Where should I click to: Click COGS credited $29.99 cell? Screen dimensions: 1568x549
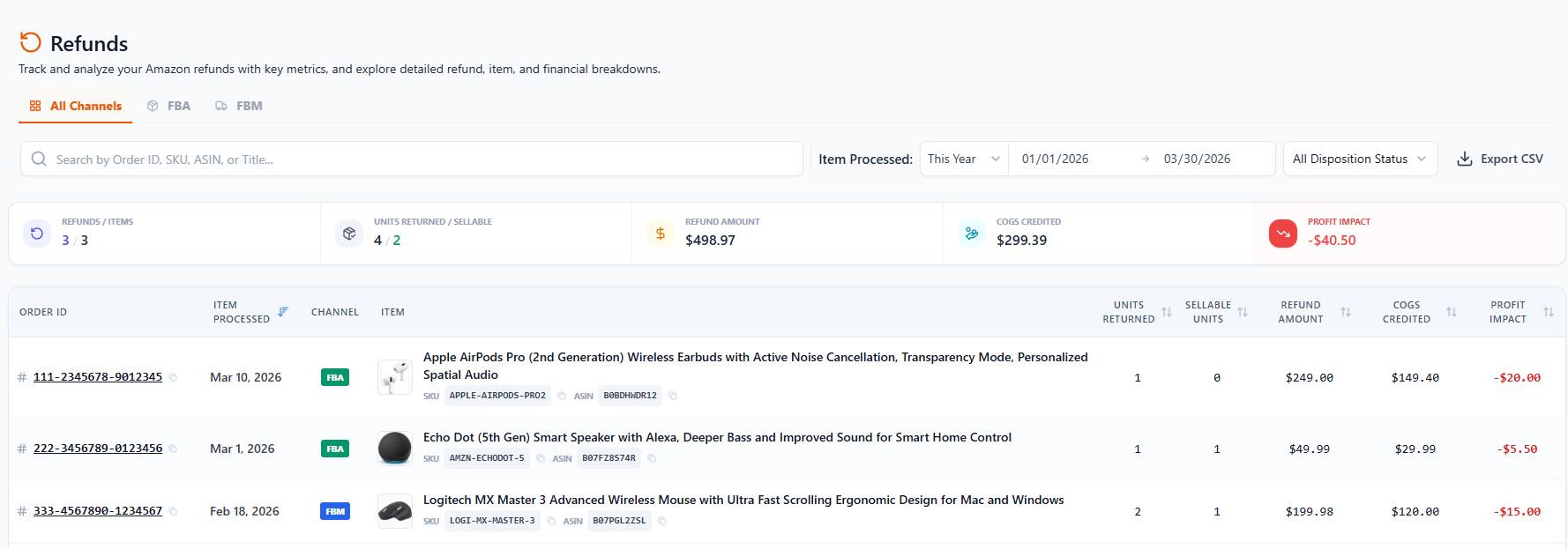pos(1415,449)
